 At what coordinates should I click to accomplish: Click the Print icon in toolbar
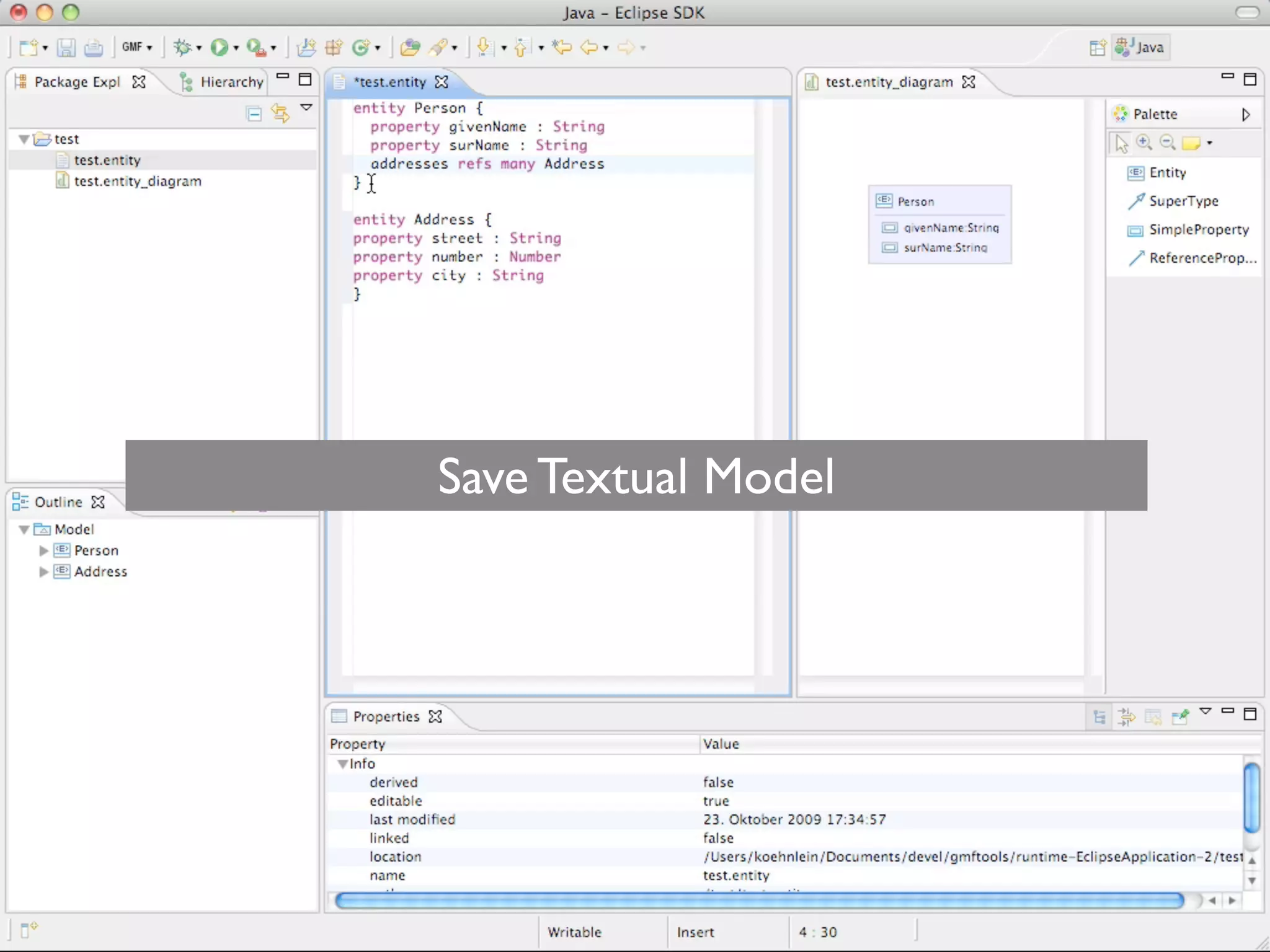point(94,47)
